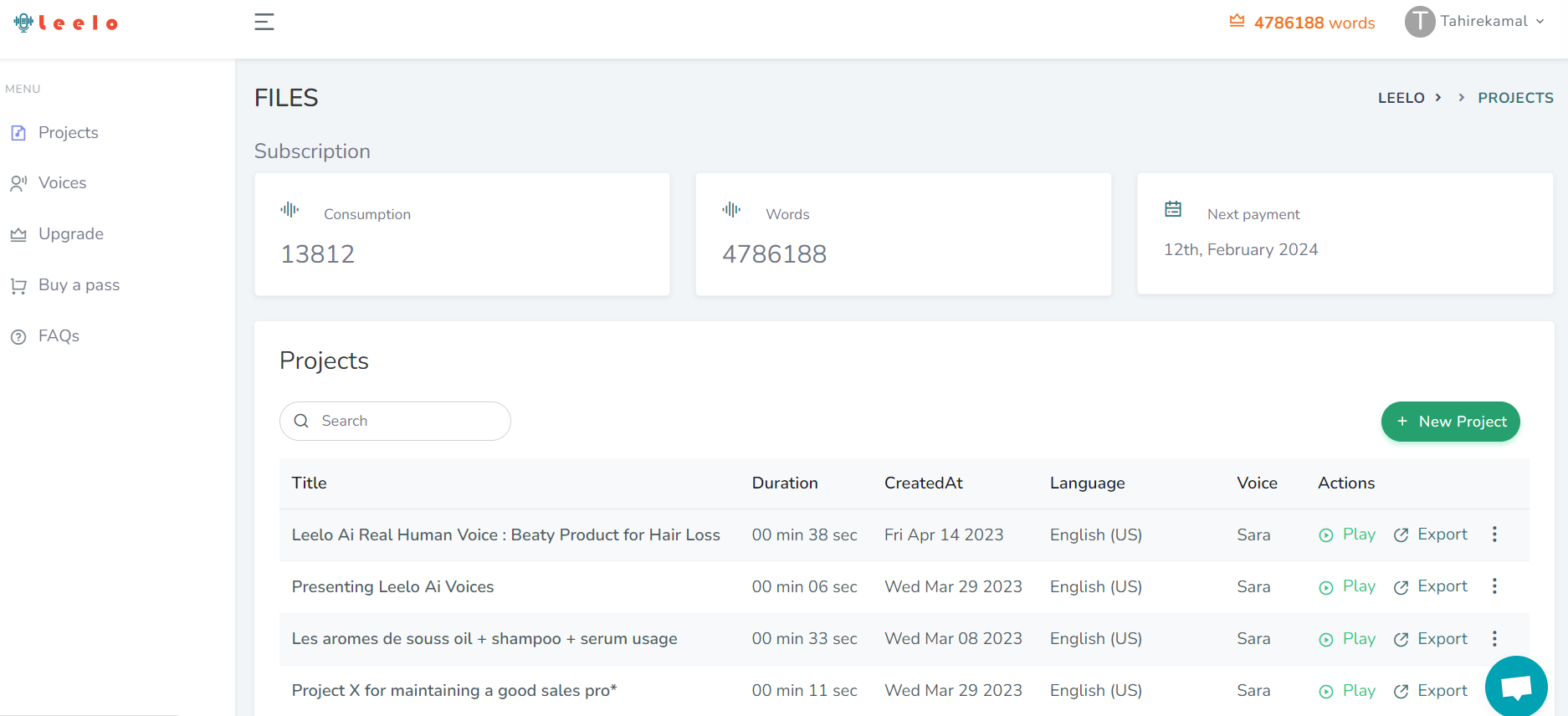Click duration '00 min 06 sec'
Viewport: 1568px width, 716px height.
pyautogui.click(x=804, y=586)
